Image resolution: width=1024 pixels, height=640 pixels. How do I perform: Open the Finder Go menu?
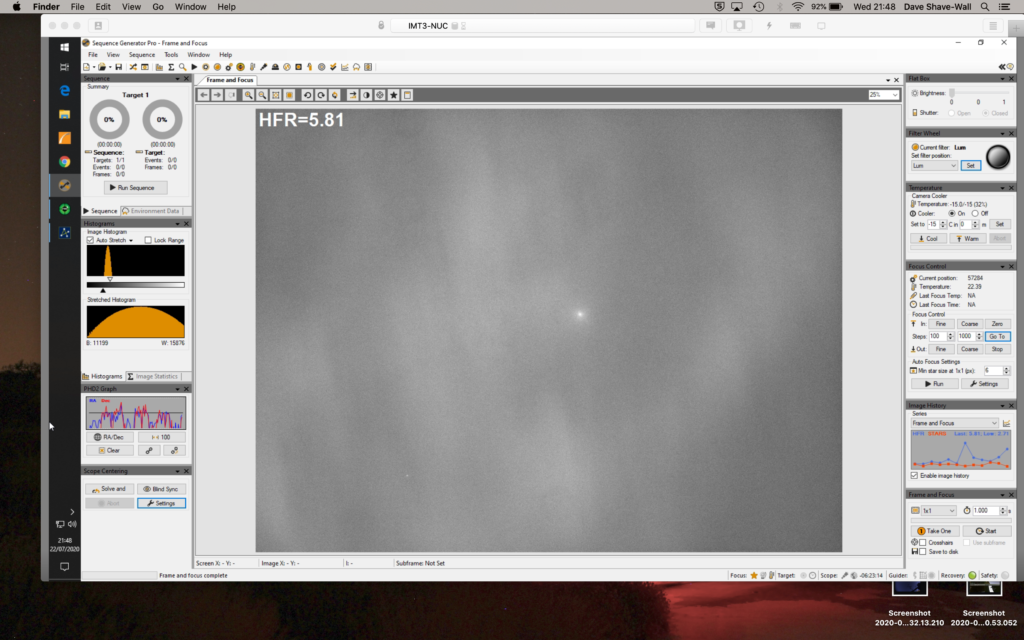[158, 7]
